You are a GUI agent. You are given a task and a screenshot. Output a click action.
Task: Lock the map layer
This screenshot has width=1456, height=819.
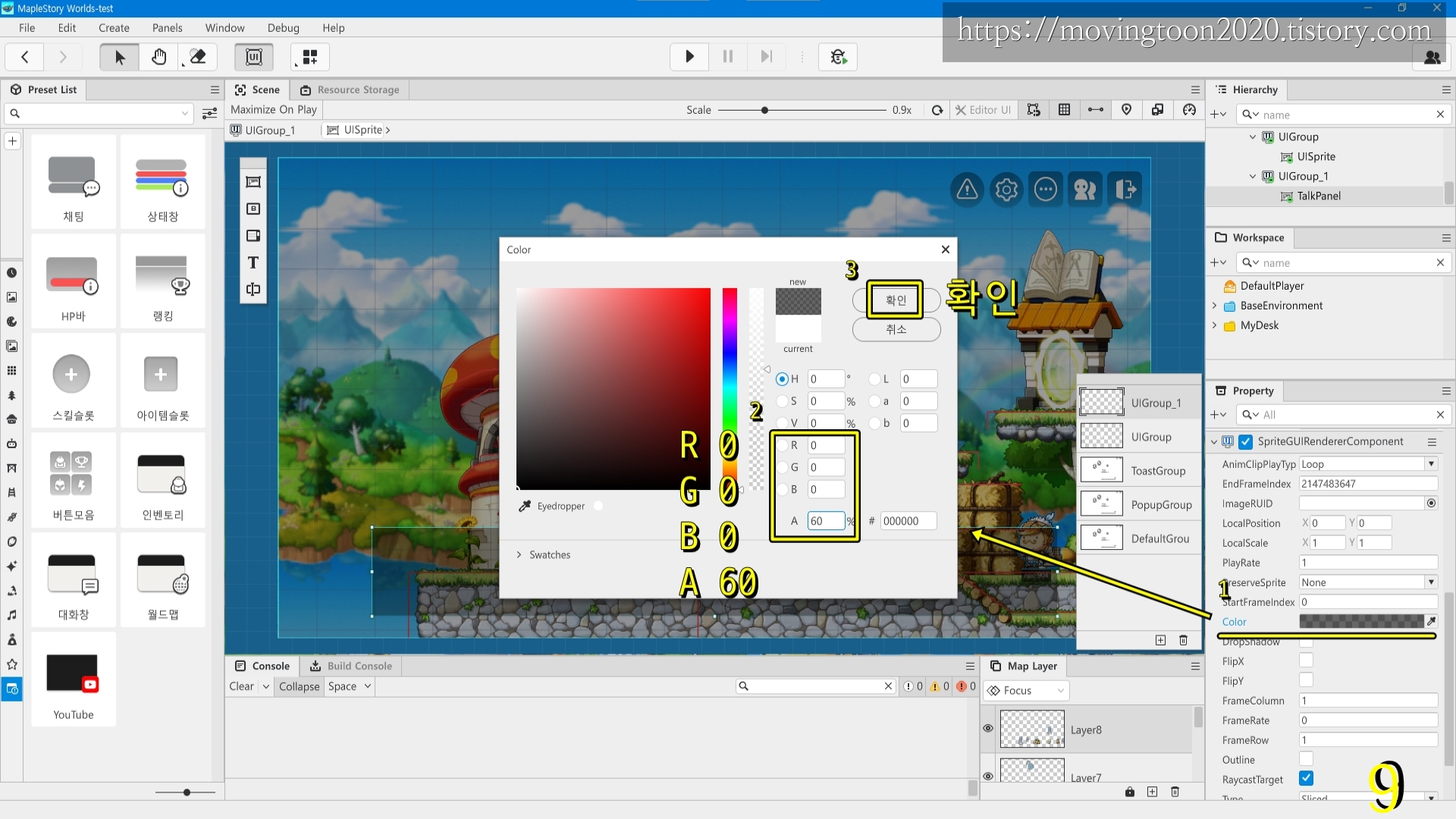1130,792
